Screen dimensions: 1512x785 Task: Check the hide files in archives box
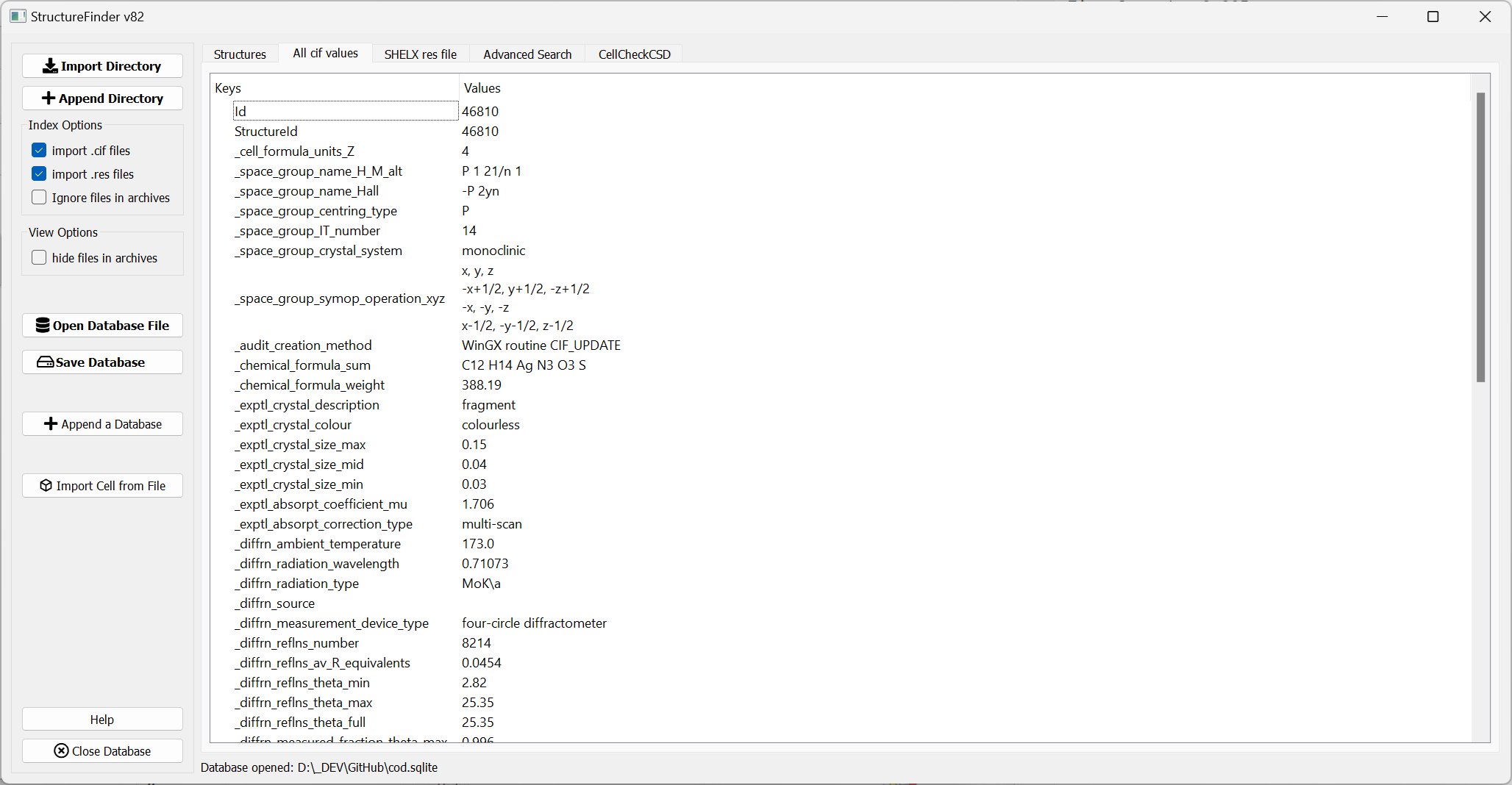pos(39,258)
